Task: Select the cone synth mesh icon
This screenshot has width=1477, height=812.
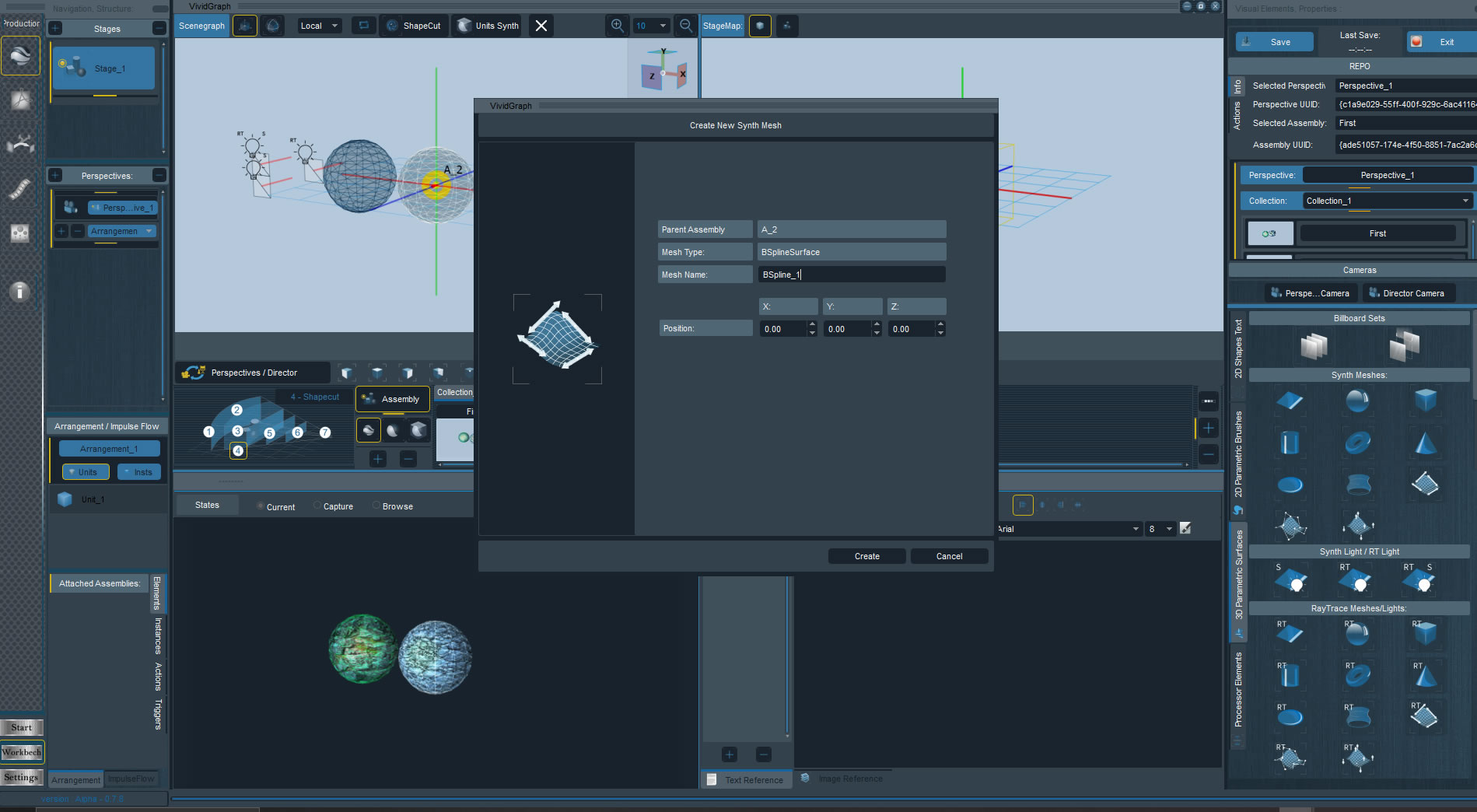Action: click(x=1425, y=443)
